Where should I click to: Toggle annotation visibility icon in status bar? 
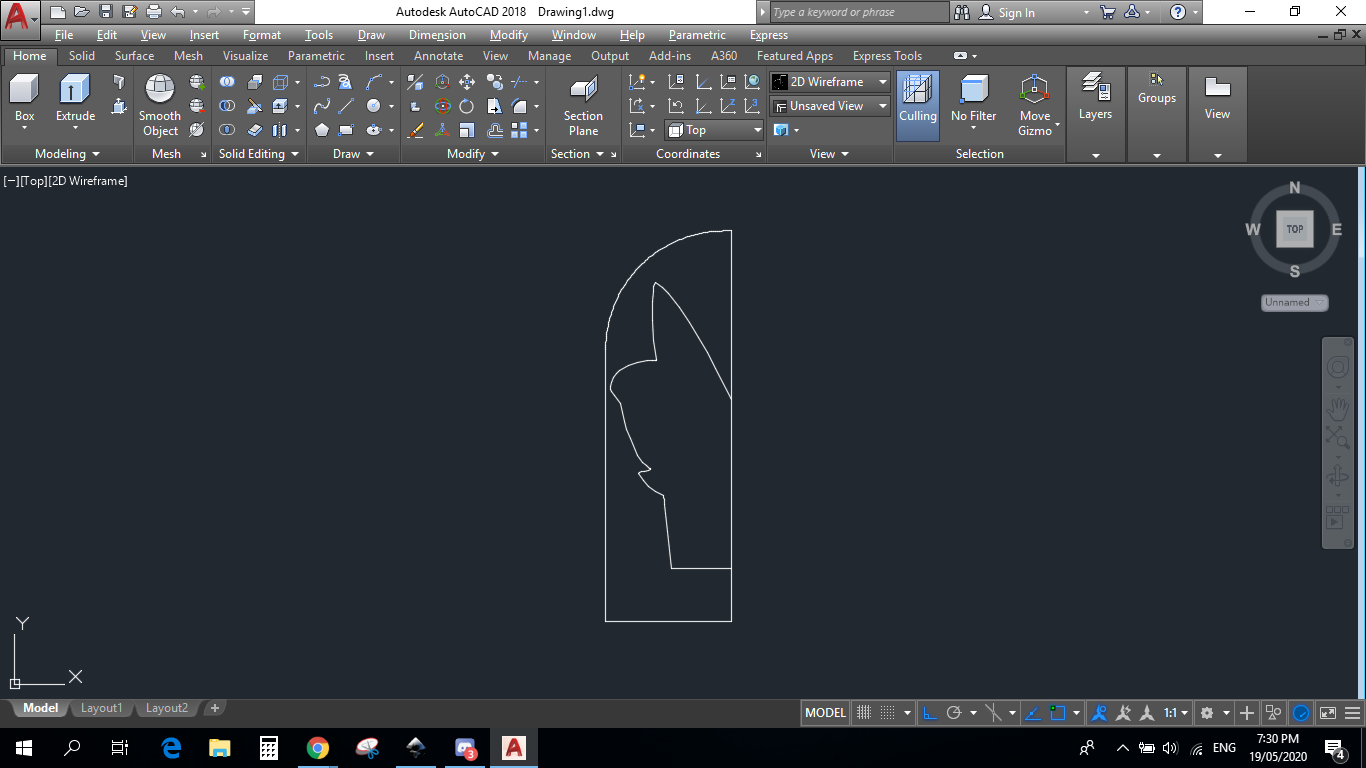pyautogui.click(x=1099, y=713)
